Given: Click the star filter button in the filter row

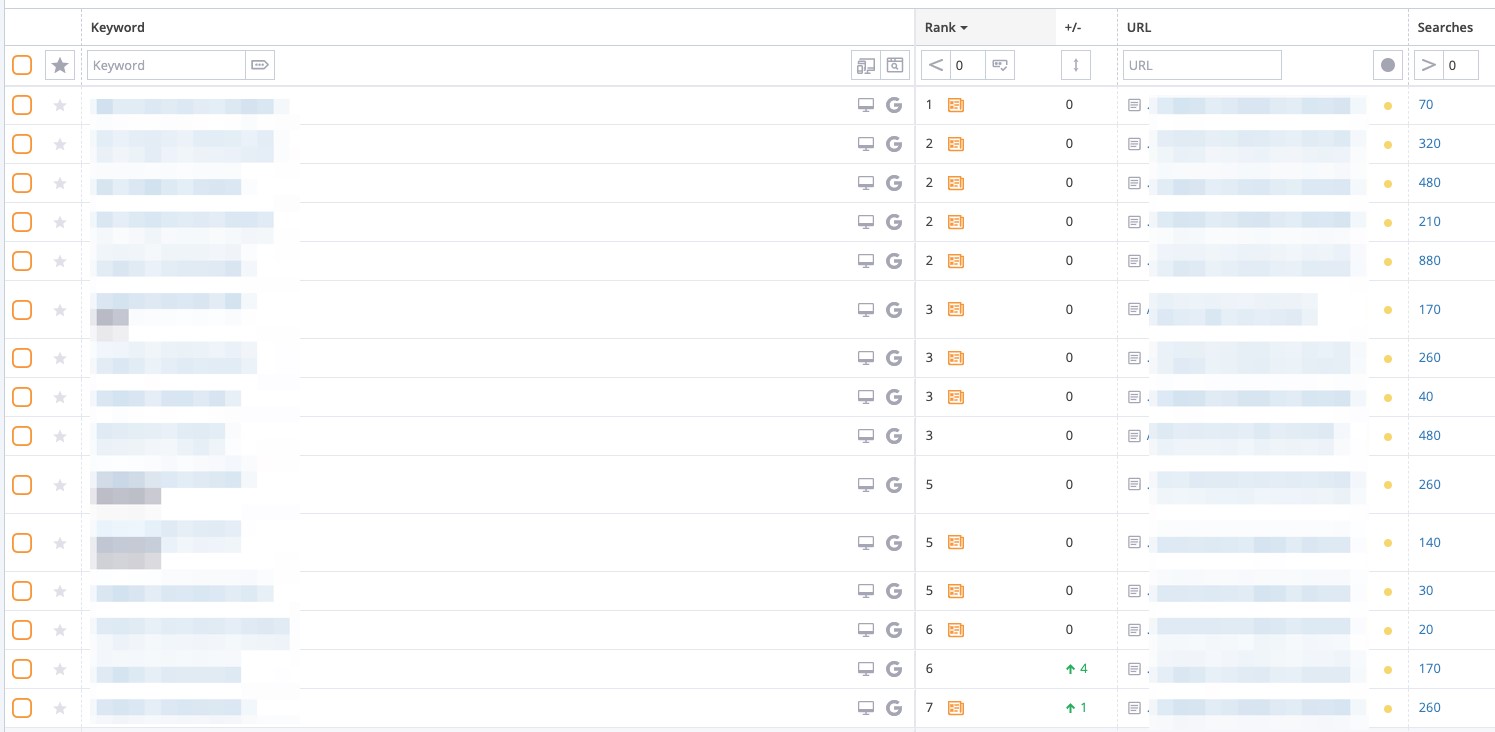Looking at the screenshot, I should point(60,65).
